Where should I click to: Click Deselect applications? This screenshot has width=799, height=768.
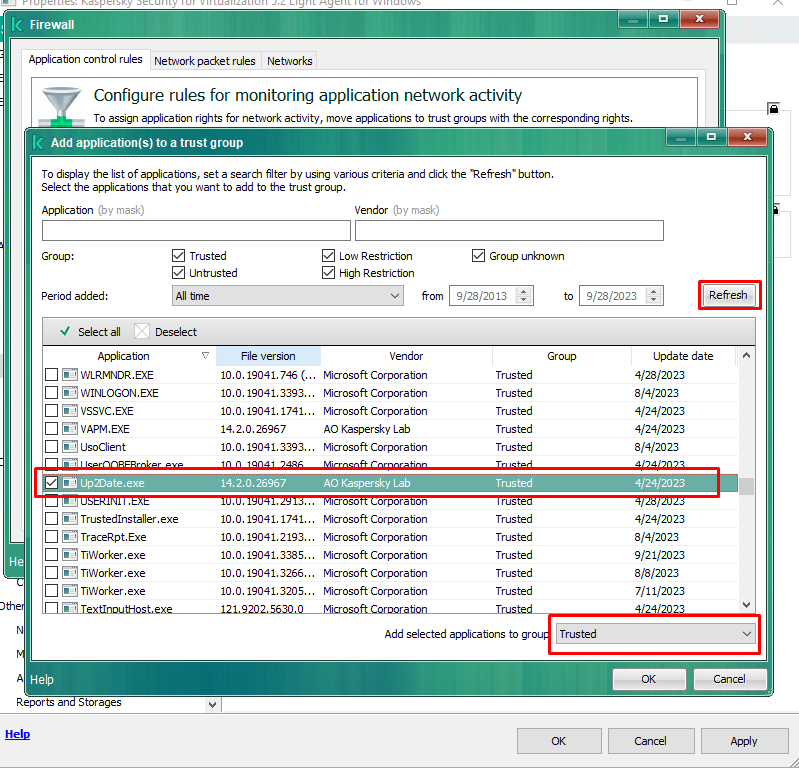[x=166, y=332]
